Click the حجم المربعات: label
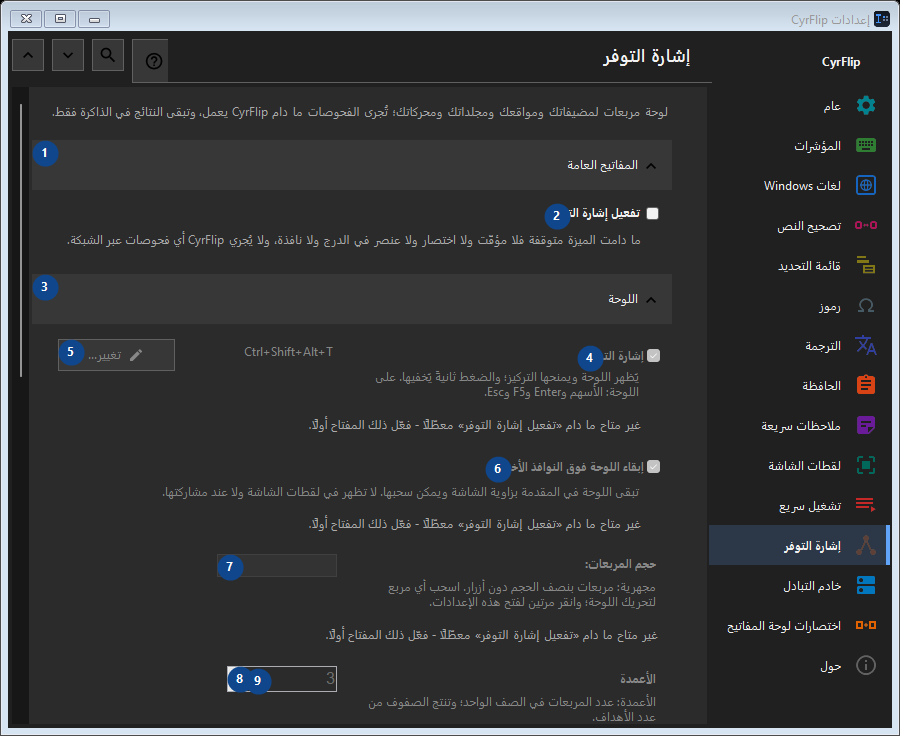Screen dimensions: 900x736 coord(620,564)
